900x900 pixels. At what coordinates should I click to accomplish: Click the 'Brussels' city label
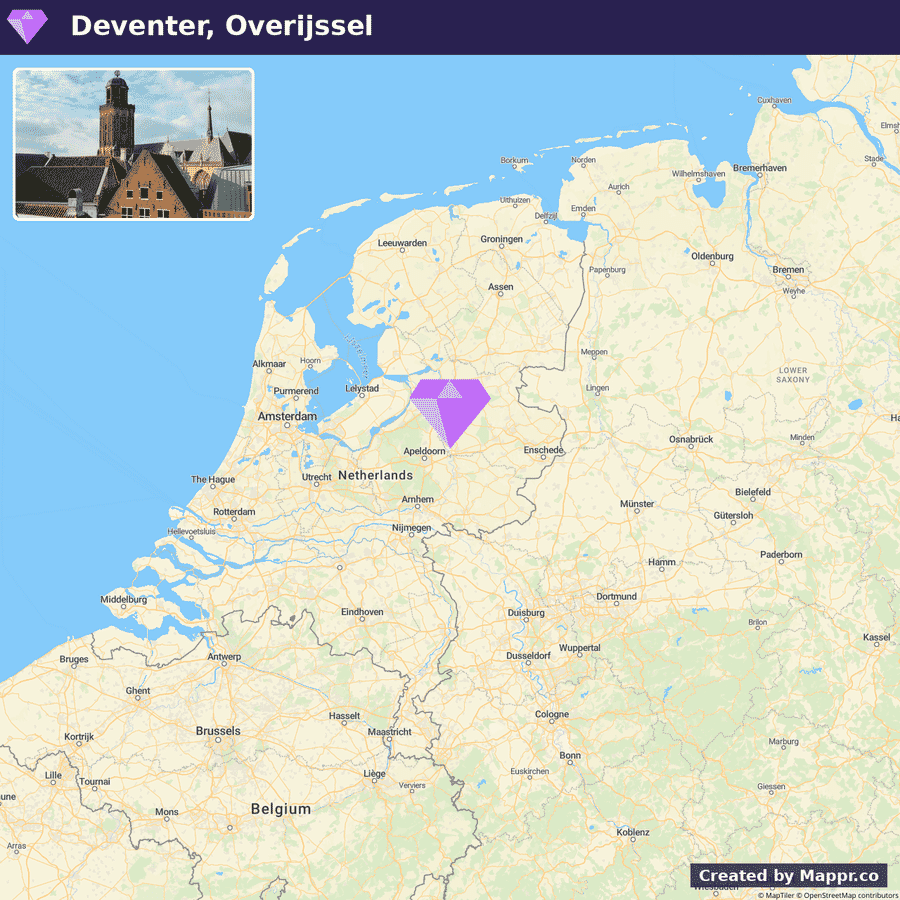tap(218, 731)
